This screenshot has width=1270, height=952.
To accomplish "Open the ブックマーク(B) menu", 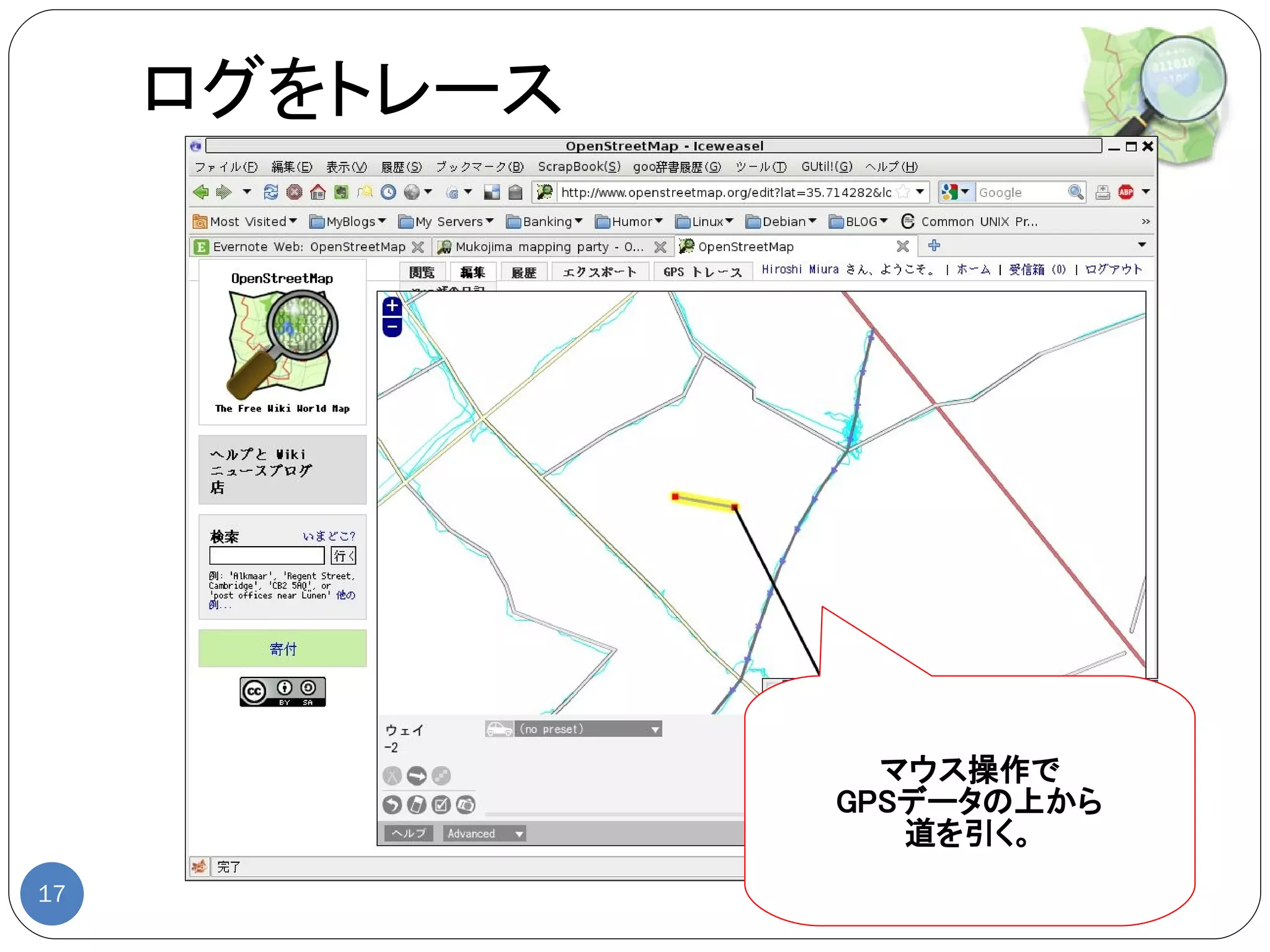I will click(x=480, y=167).
